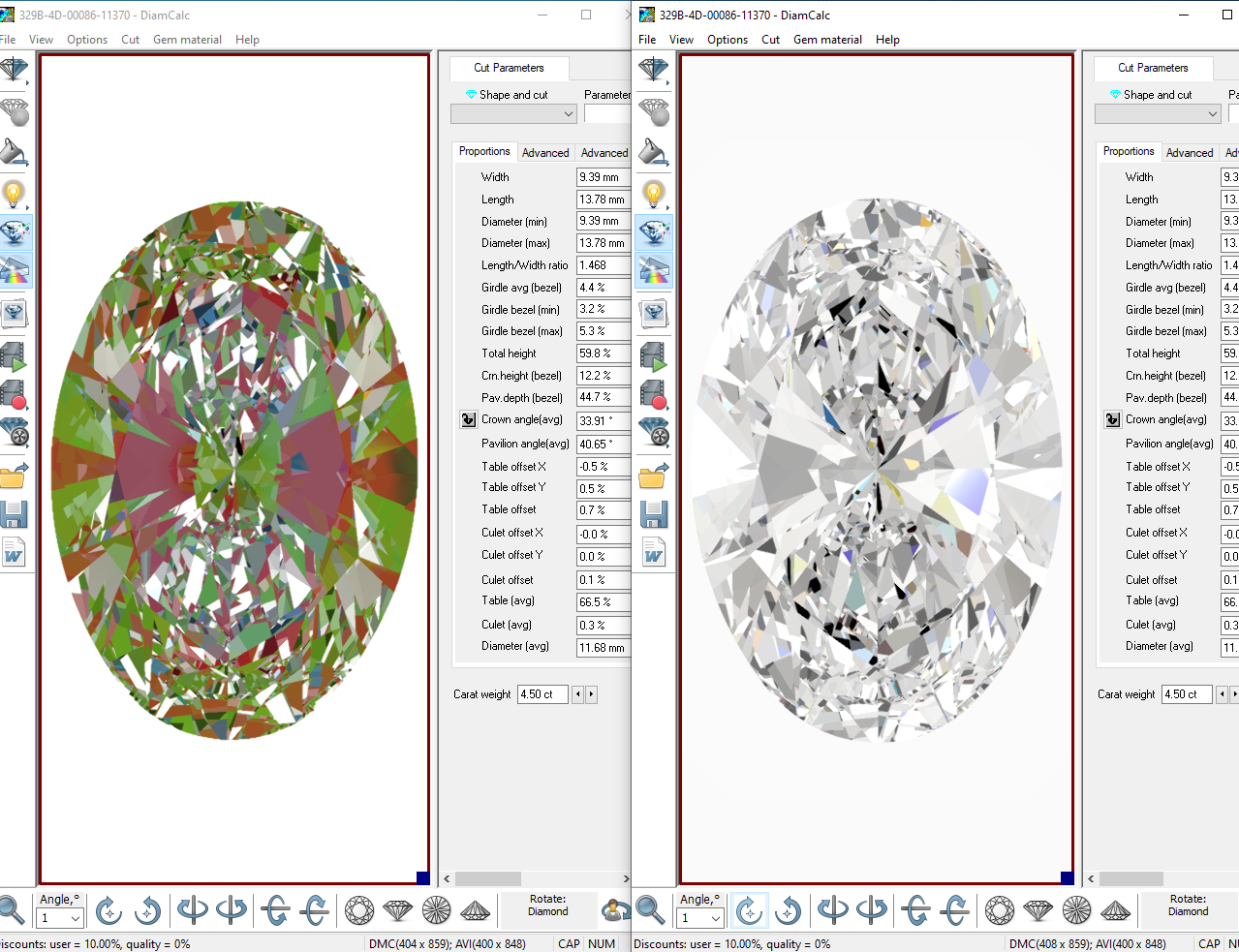Toggle rainbow prism dispersion mode, left window
Image resolution: width=1239 pixels, height=952 pixels.
tap(14, 270)
